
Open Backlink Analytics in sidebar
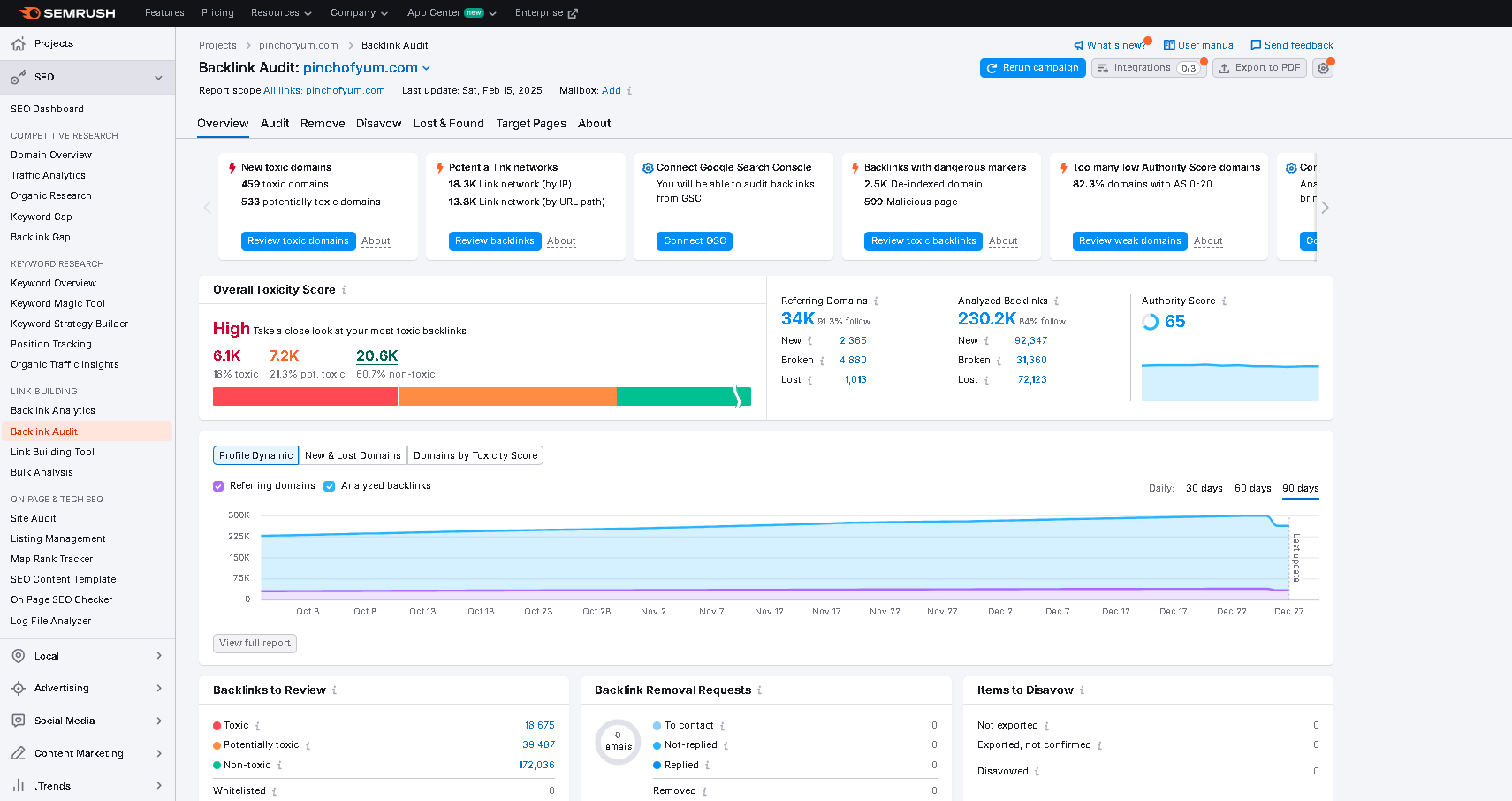(x=53, y=411)
